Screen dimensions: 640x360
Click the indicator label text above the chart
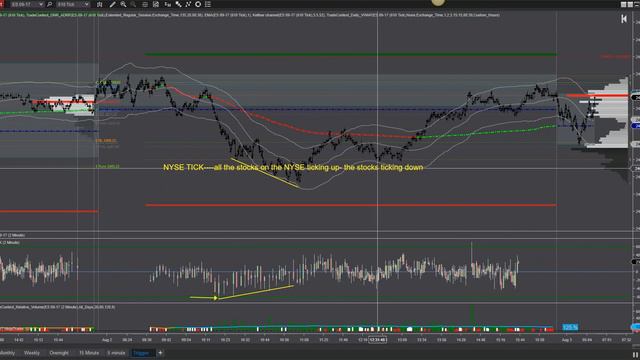point(249,15)
